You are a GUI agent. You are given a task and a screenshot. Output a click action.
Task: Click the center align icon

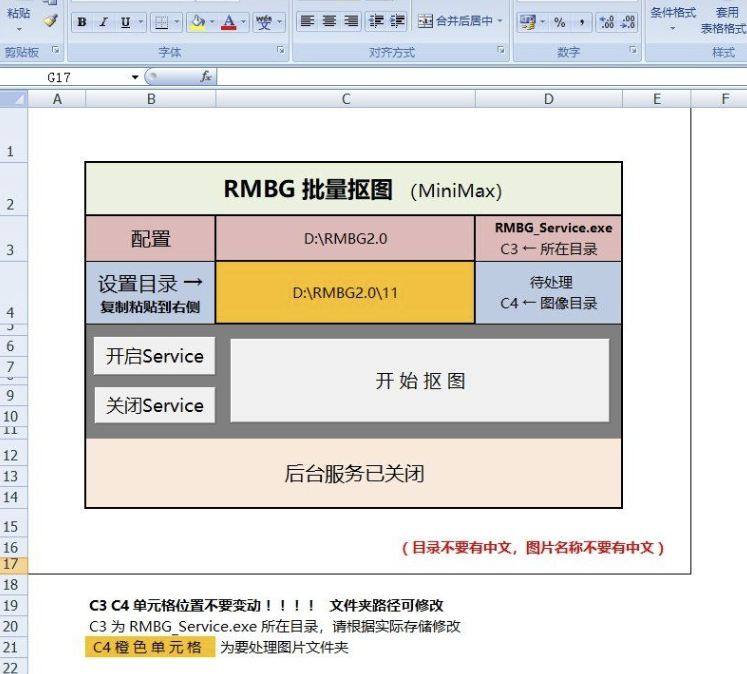pos(329,21)
